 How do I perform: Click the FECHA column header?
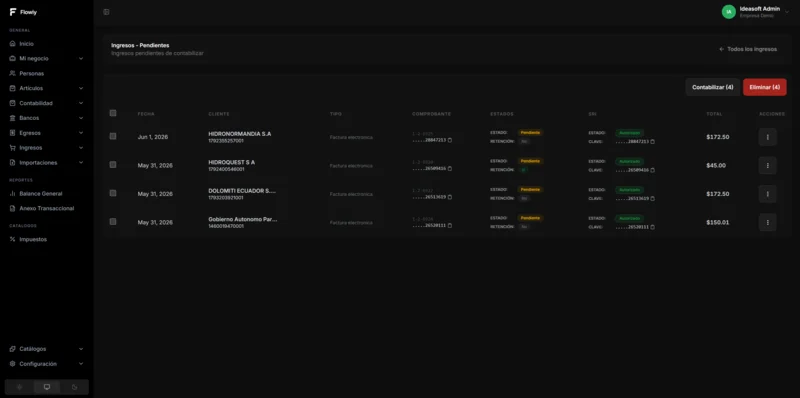coord(146,114)
